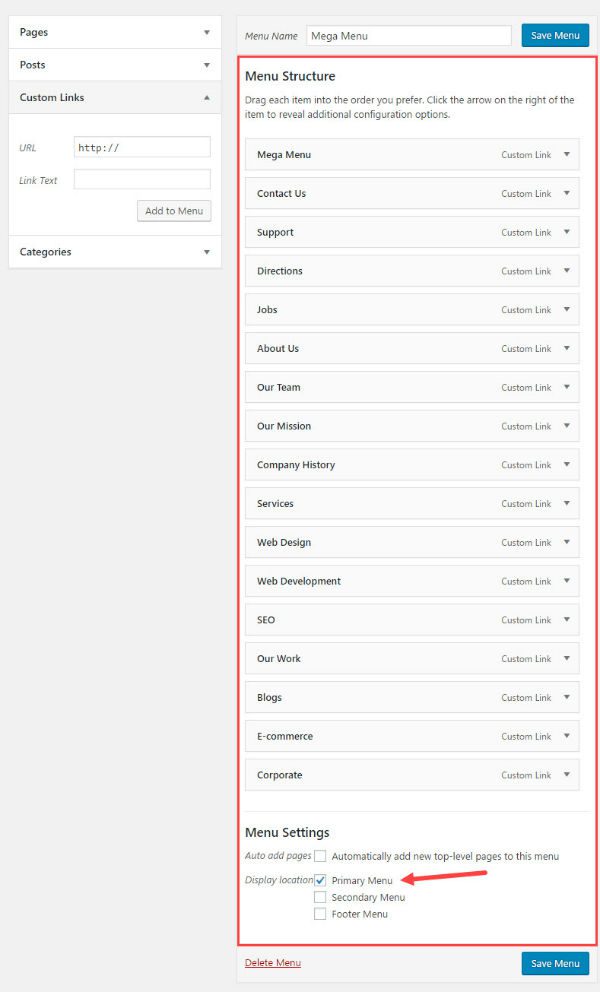Viewport: 600px width, 992px height.
Task: Check the Secondary Menu display location
Action: pos(320,897)
